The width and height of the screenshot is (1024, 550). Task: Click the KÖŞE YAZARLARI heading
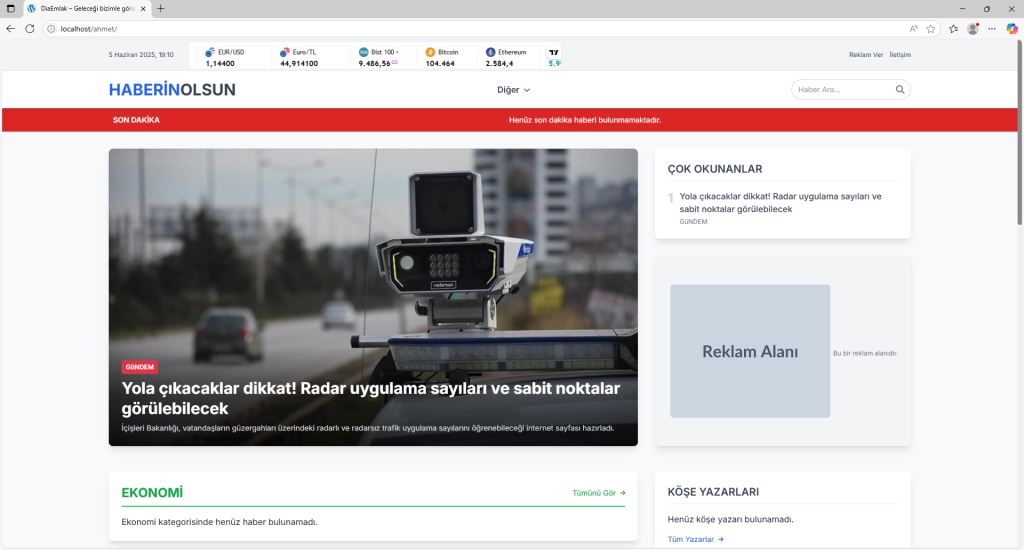(713, 492)
